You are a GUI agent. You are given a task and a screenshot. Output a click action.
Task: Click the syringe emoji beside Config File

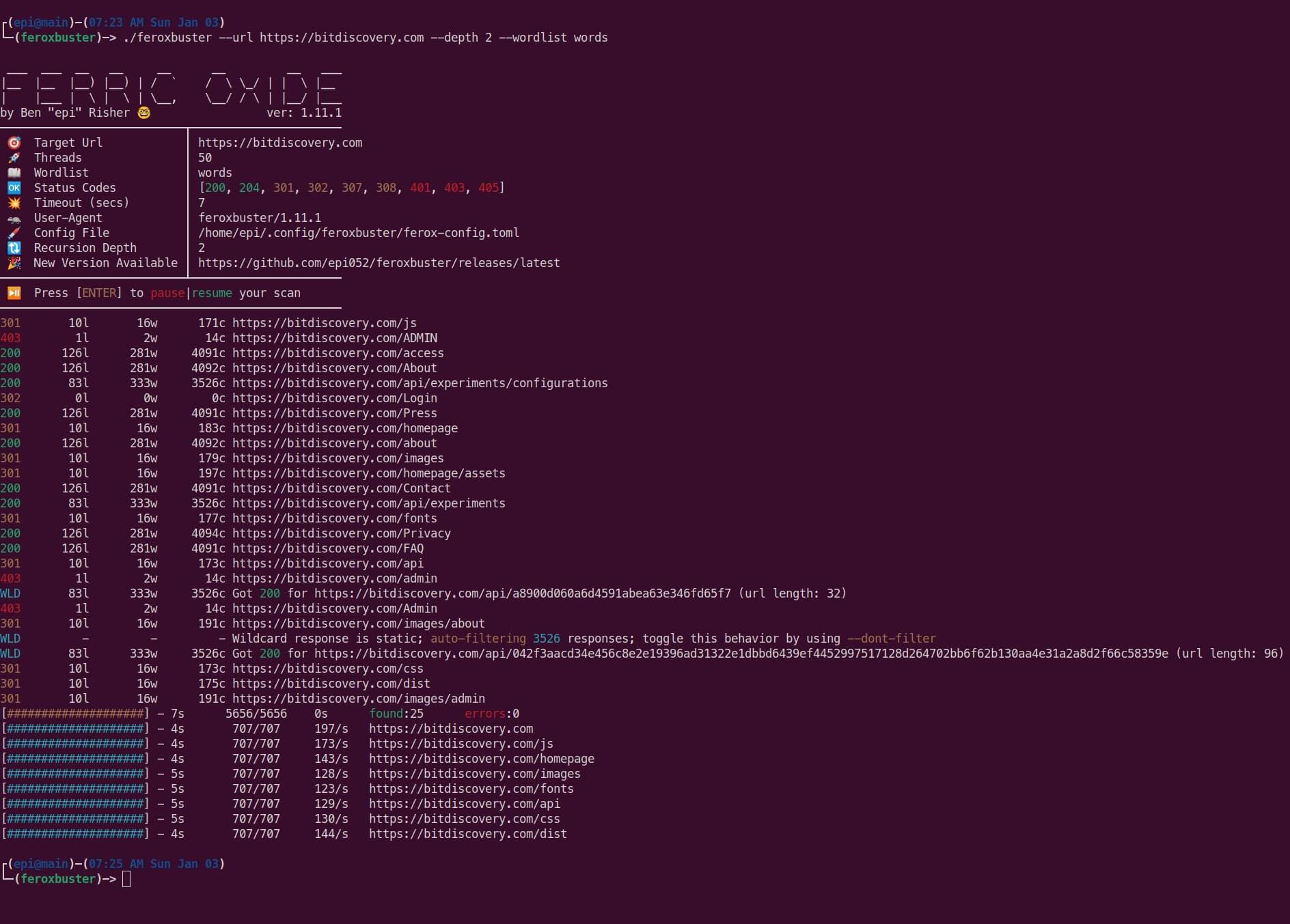pos(14,233)
